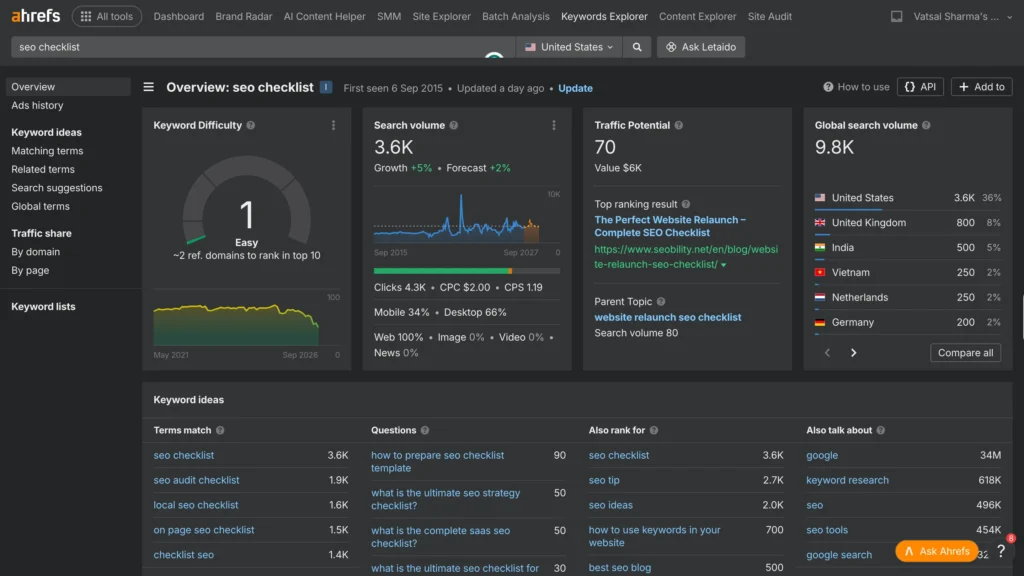Go to next page of countries
Viewport: 1024px width, 576px height.
pyautogui.click(x=853, y=353)
